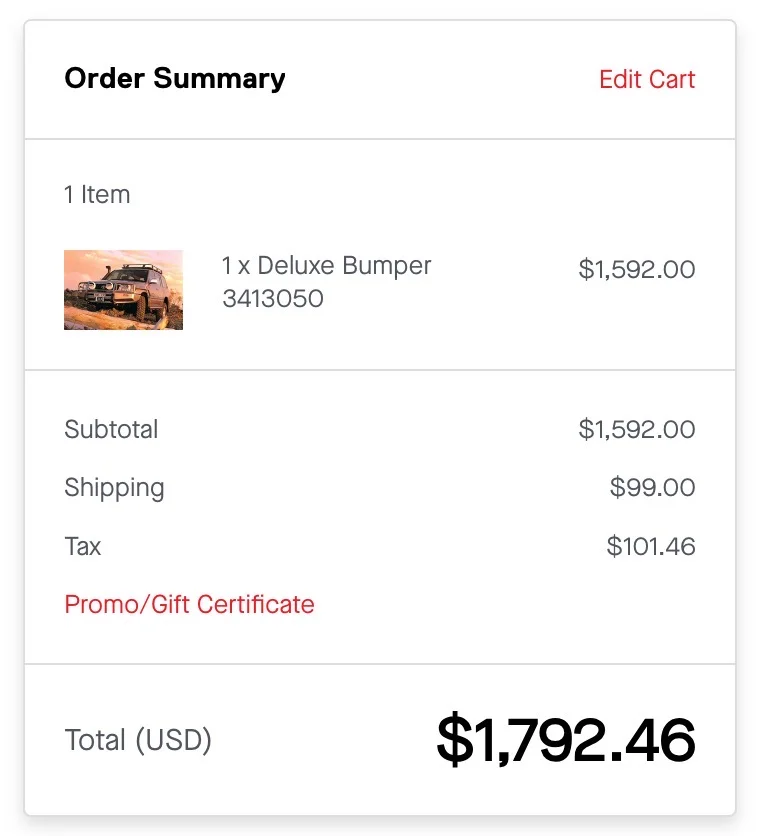Click the Subtotal label
The image size is (758, 836).
point(111,430)
